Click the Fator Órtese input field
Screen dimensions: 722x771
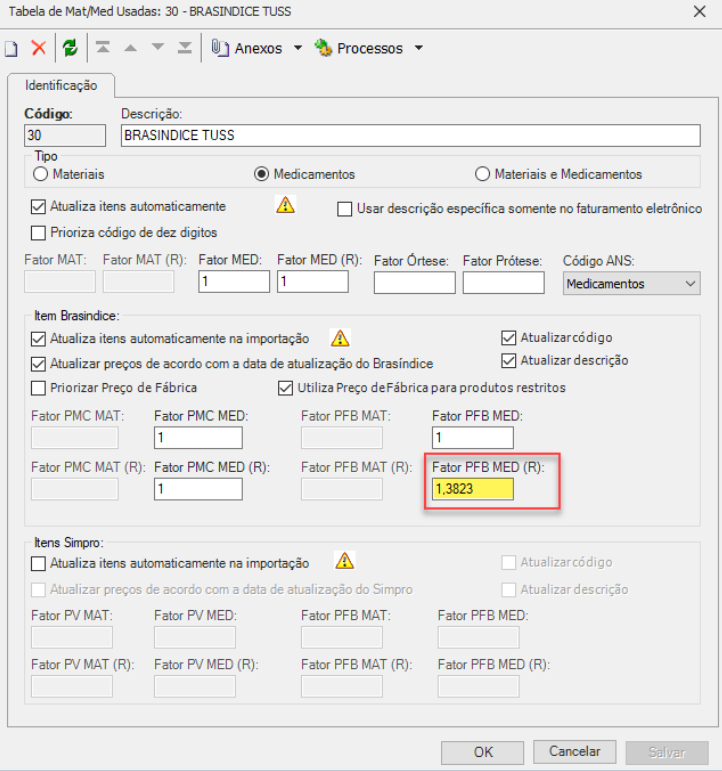415,283
